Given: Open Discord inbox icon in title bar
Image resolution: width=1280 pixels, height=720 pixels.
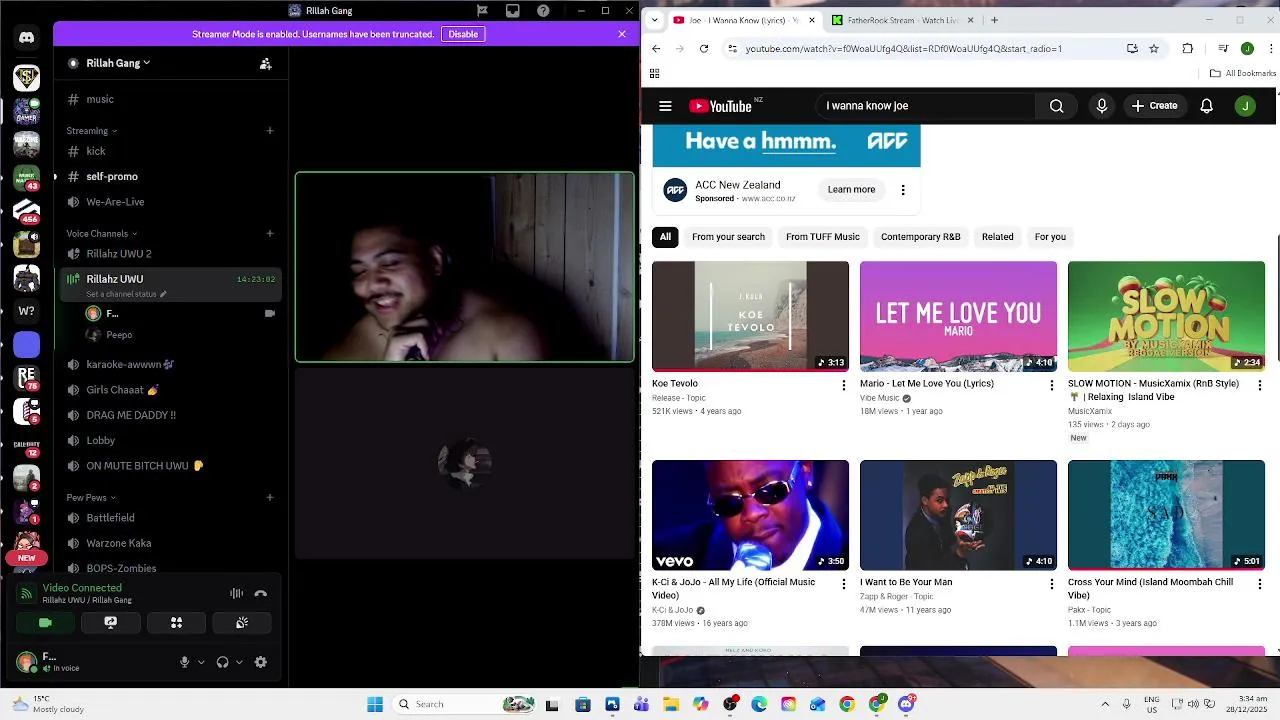Looking at the screenshot, I should click(512, 11).
